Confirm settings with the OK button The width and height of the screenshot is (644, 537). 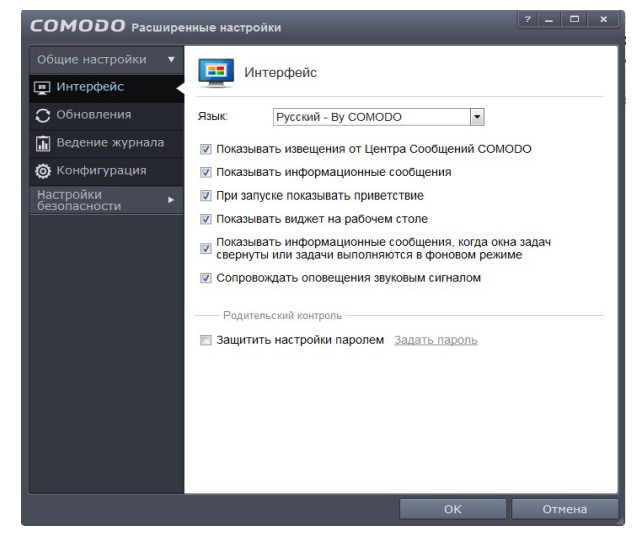click(x=453, y=509)
